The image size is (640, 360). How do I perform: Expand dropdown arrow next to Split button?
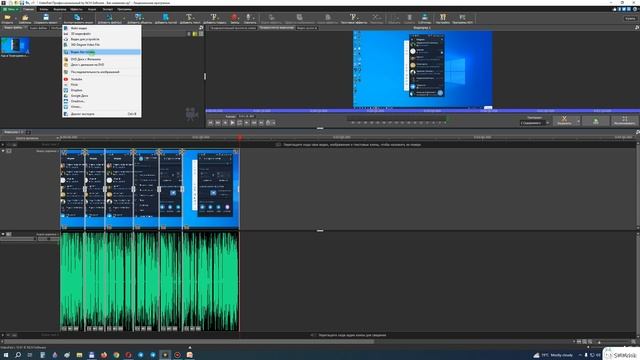(578, 121)
